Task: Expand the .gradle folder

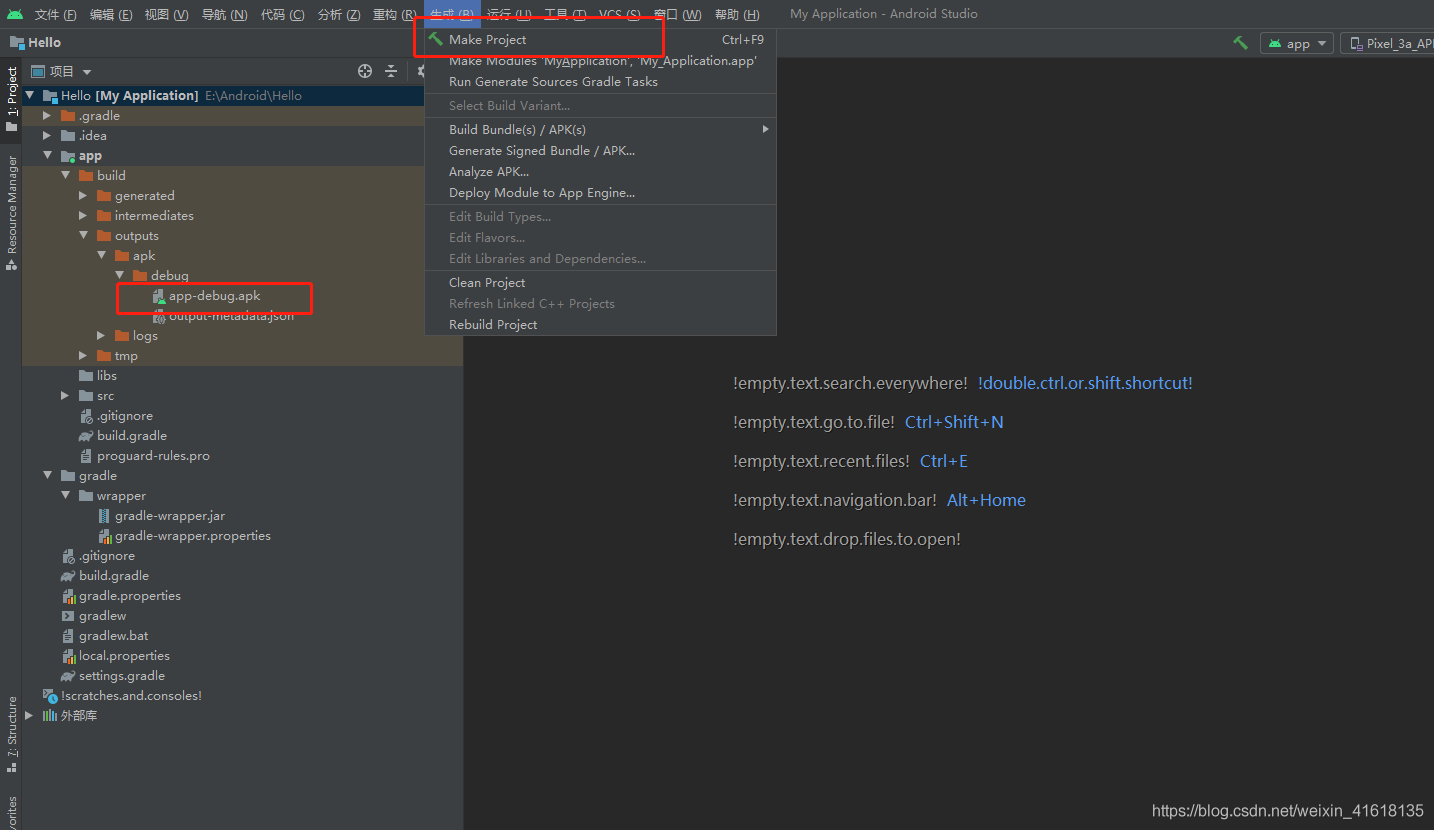Action: point(47,116)
